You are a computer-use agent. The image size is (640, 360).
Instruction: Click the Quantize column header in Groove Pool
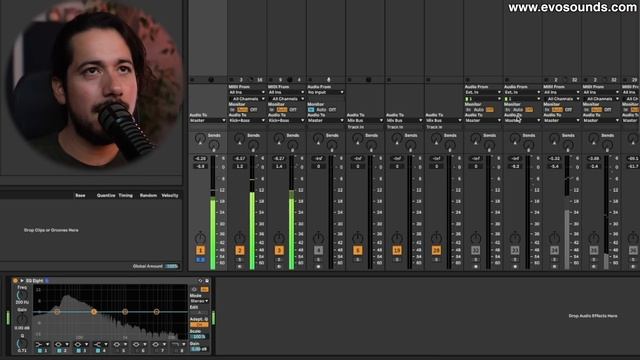tap(106, 196)
